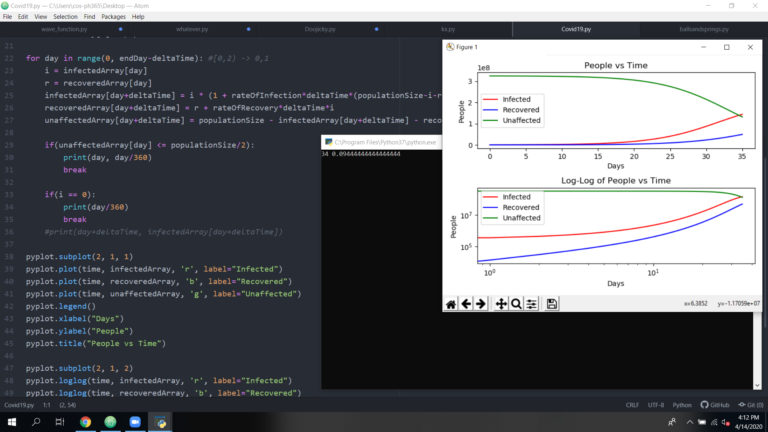
Task: Open the Python grammar selector
Action: (x=682, y=405)
